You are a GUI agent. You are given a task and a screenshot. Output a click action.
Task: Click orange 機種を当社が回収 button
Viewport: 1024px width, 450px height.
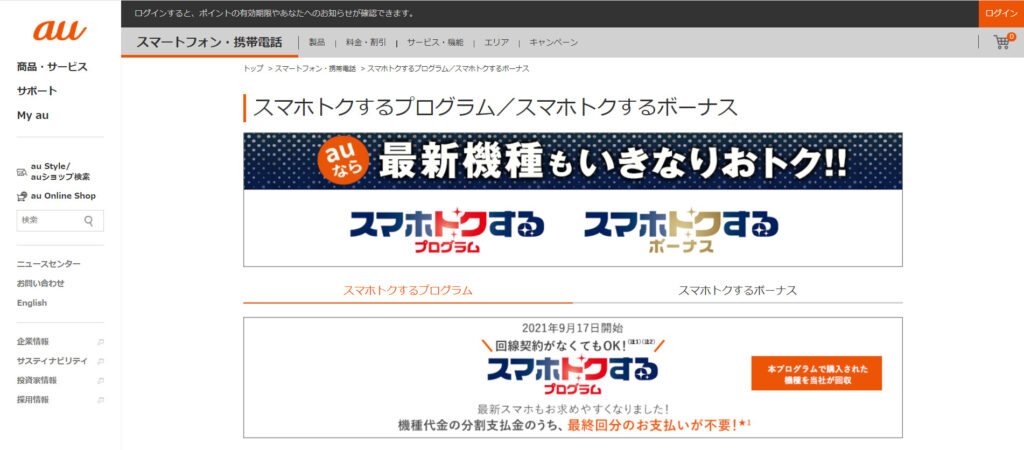point(816,374)
